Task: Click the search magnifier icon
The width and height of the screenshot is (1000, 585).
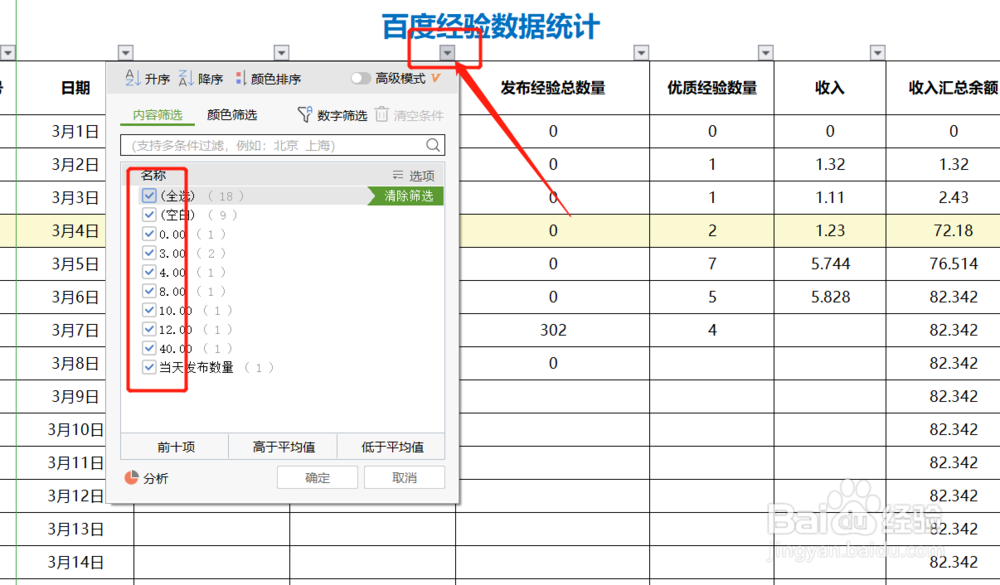Action: [x=433, y=145]
